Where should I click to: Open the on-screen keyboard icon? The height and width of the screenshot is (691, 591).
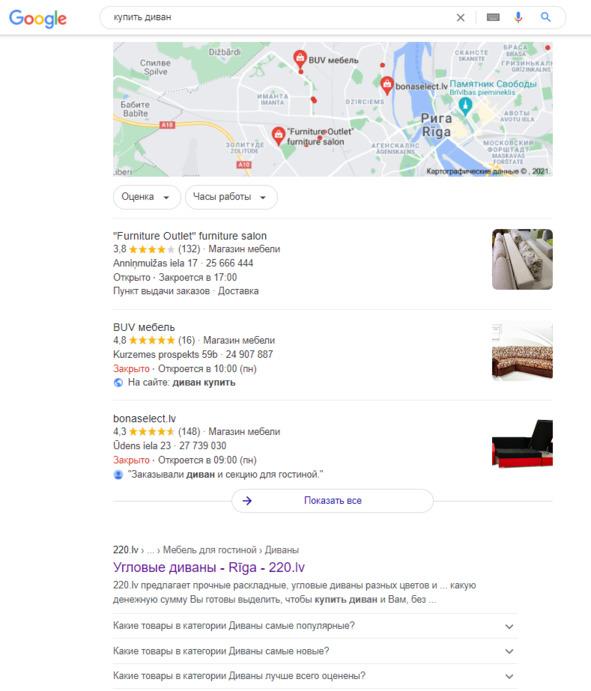click(x=493, y=17)
